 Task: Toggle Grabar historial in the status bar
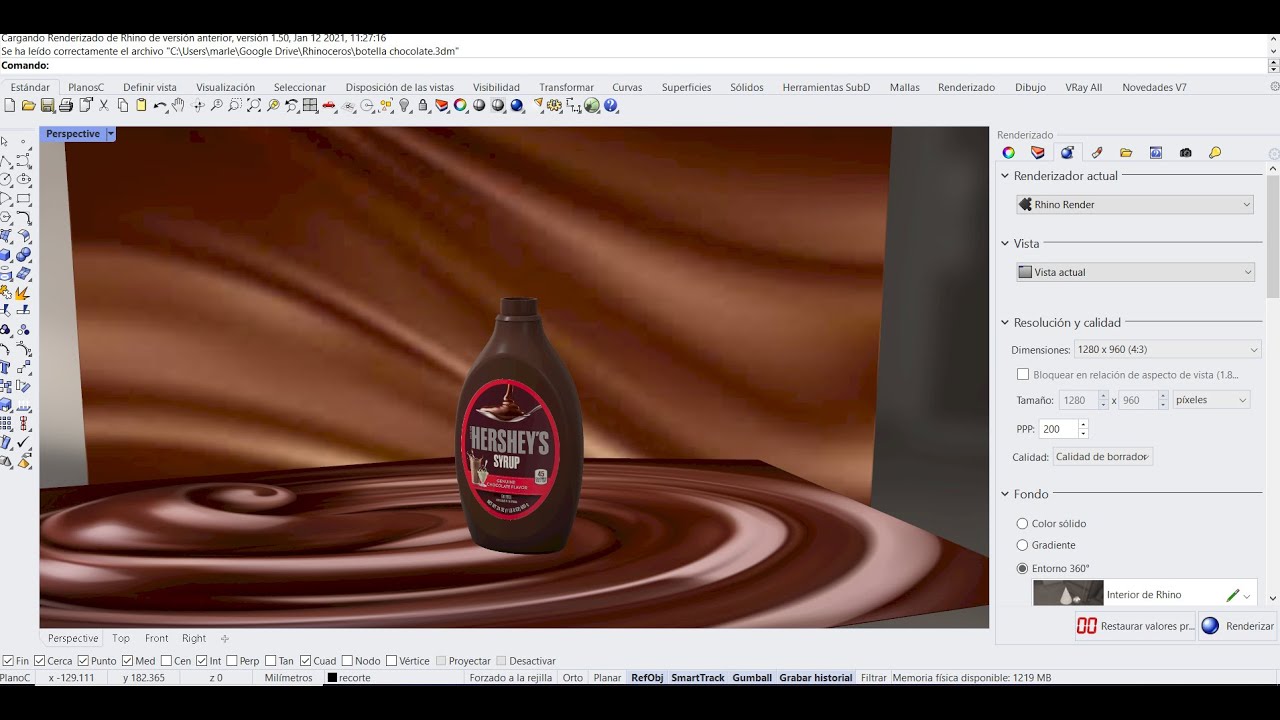tap(816, 678)
